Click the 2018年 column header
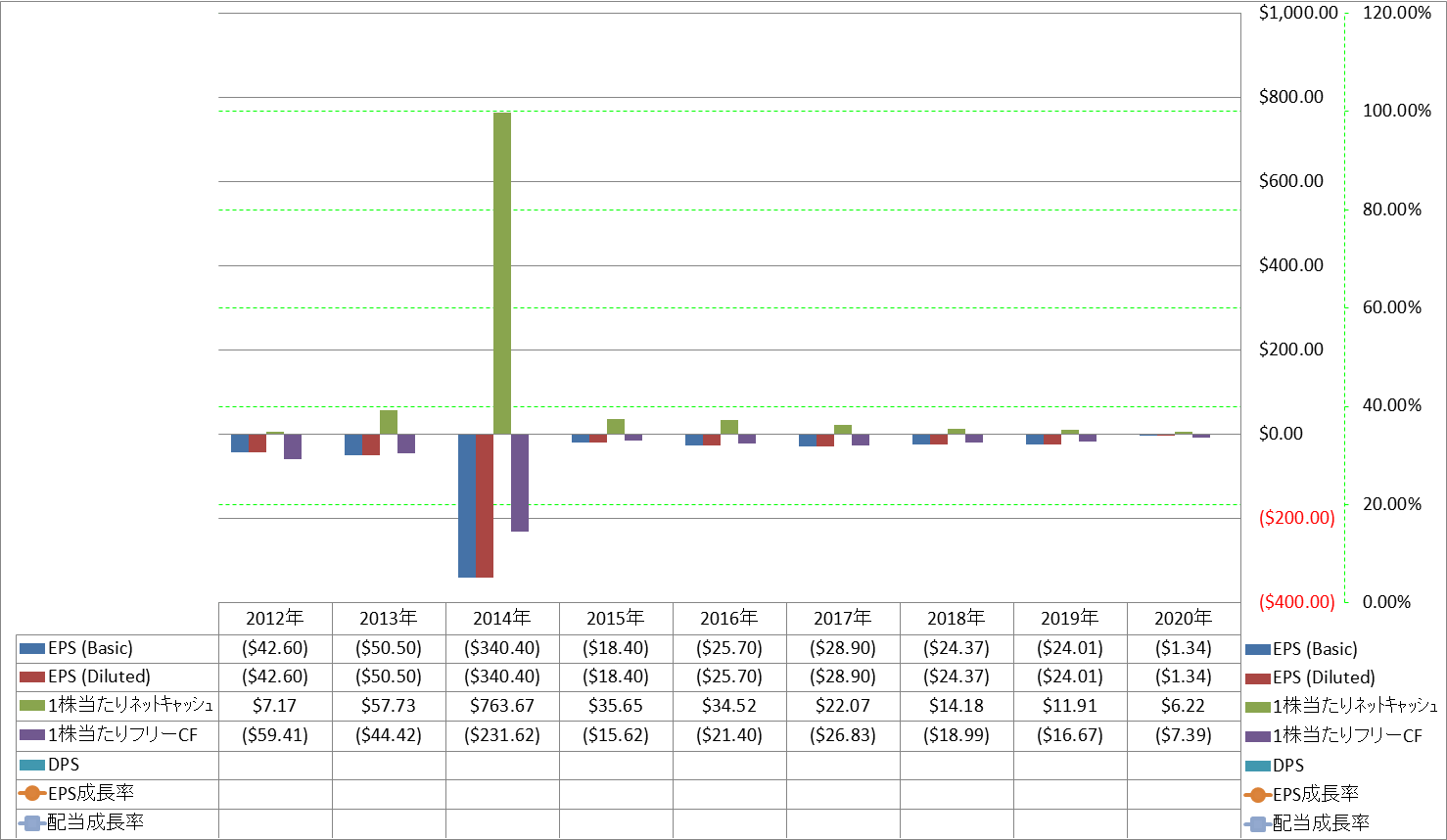The width and height of the screenshot is (1447, 840). (957, 619)
